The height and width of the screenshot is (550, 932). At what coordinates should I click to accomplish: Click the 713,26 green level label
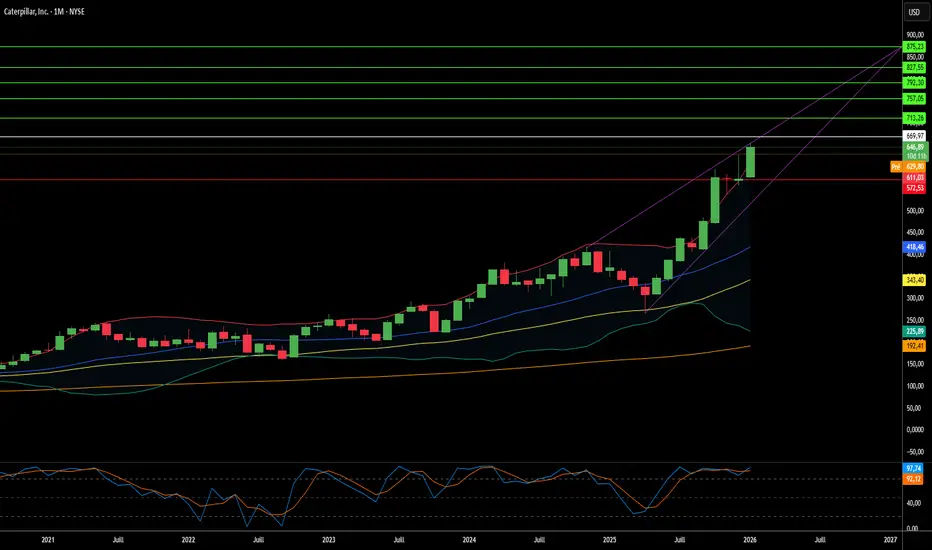point(914,118)
